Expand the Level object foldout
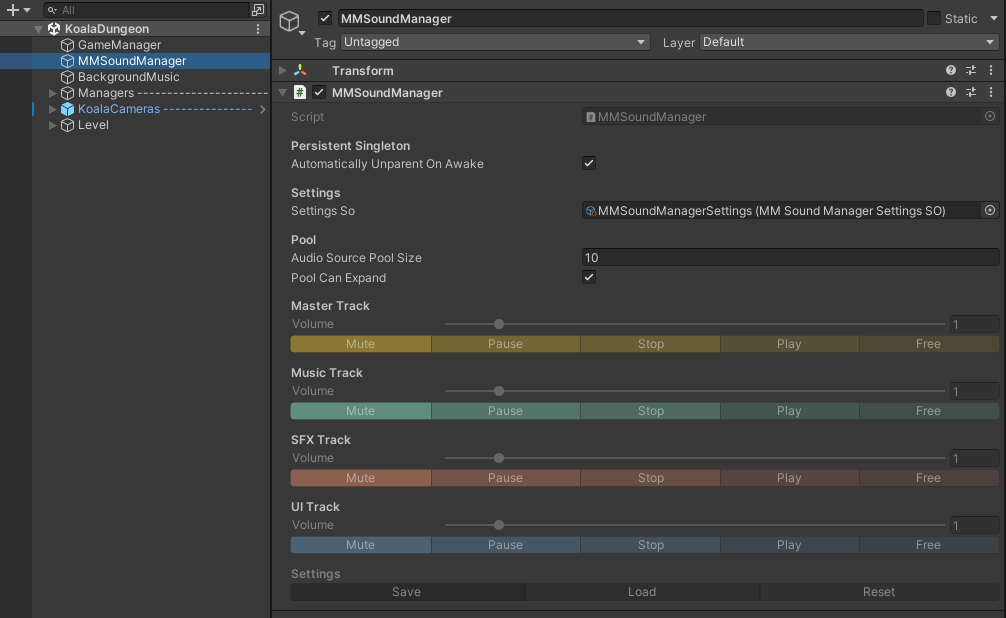Viewport: 1006px width, 618px height. 53,125
